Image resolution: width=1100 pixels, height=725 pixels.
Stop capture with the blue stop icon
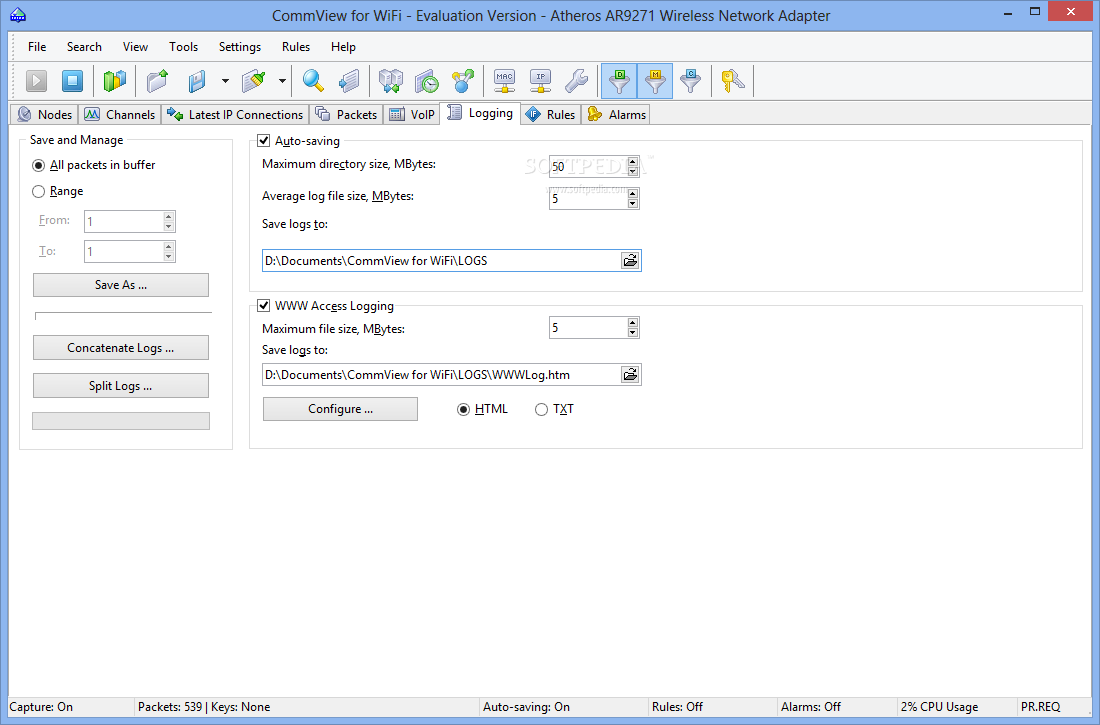coord(72,81)
